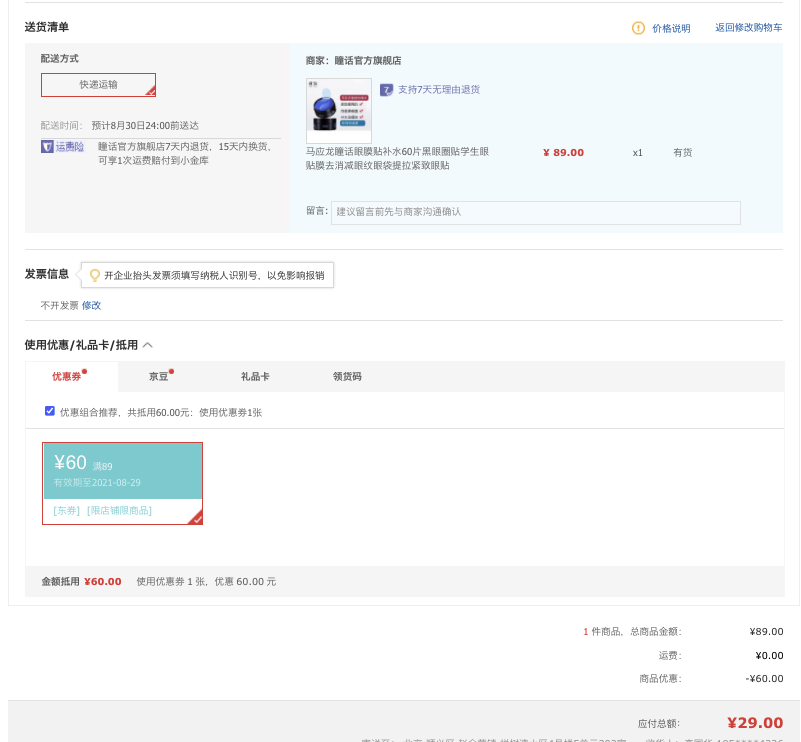Click 金额抵用 ¥60.00 amount

click(x=103, y=582)
